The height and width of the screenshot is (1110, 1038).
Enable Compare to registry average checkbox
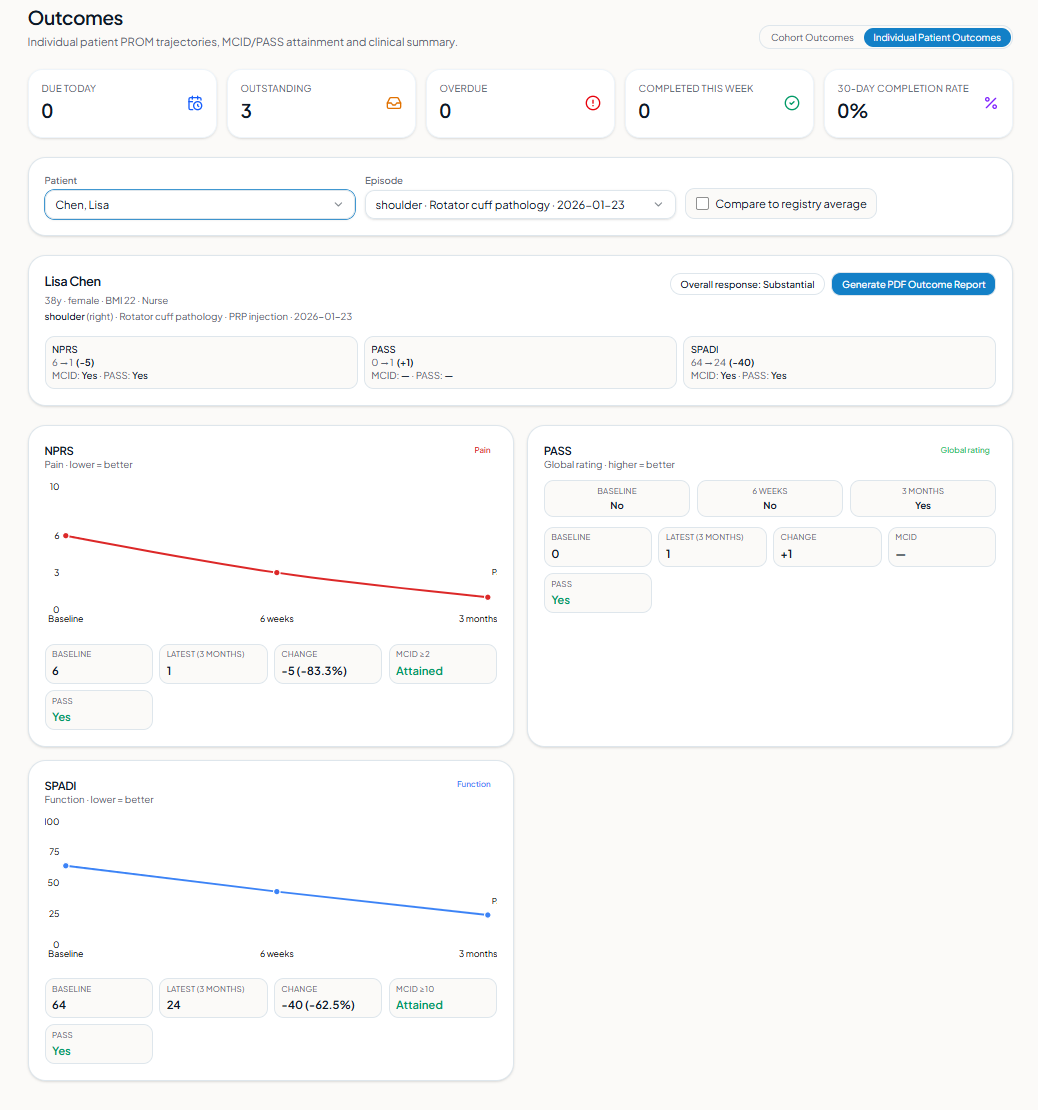click(x=702, y=204)
